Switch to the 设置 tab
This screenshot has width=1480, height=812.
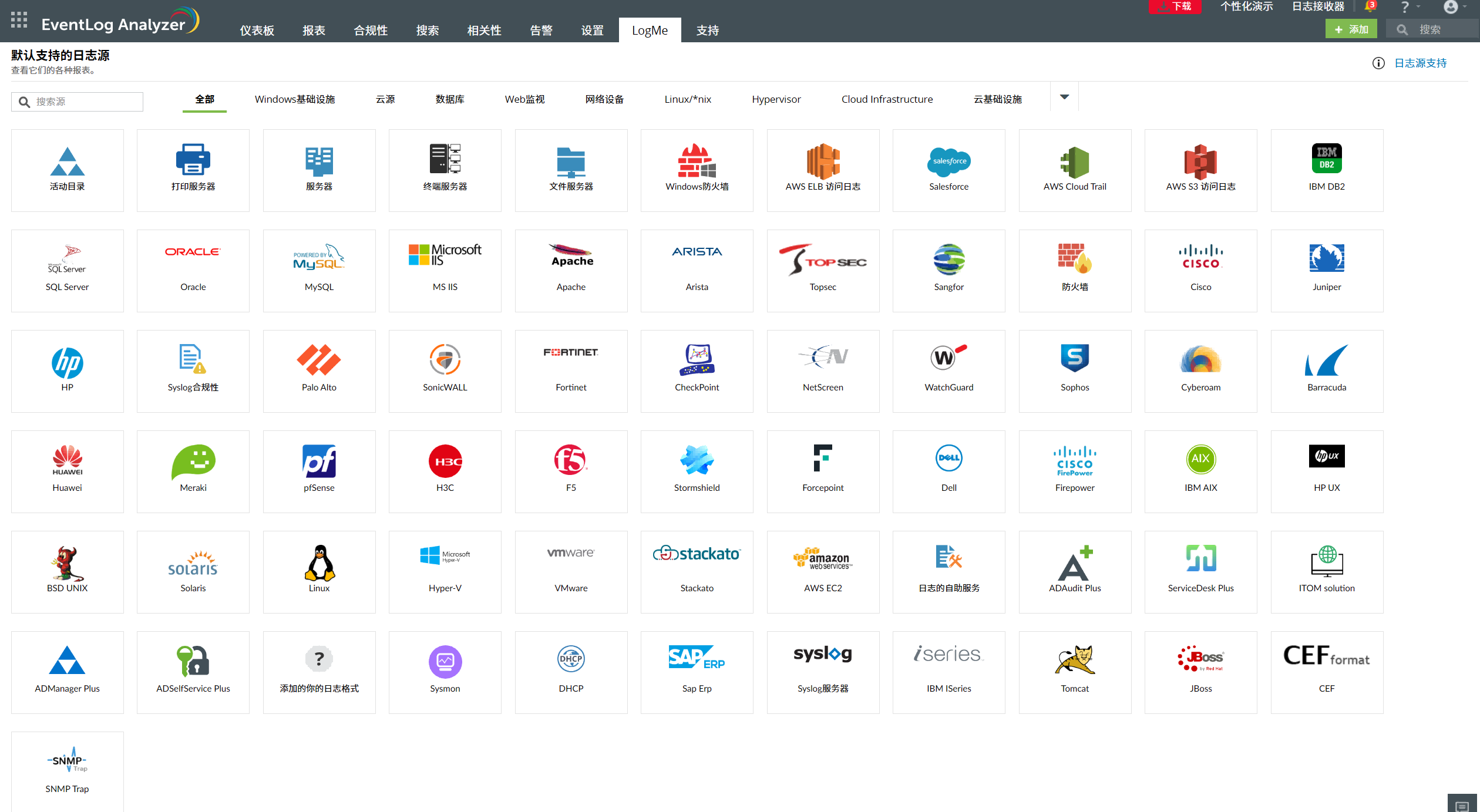592,31
